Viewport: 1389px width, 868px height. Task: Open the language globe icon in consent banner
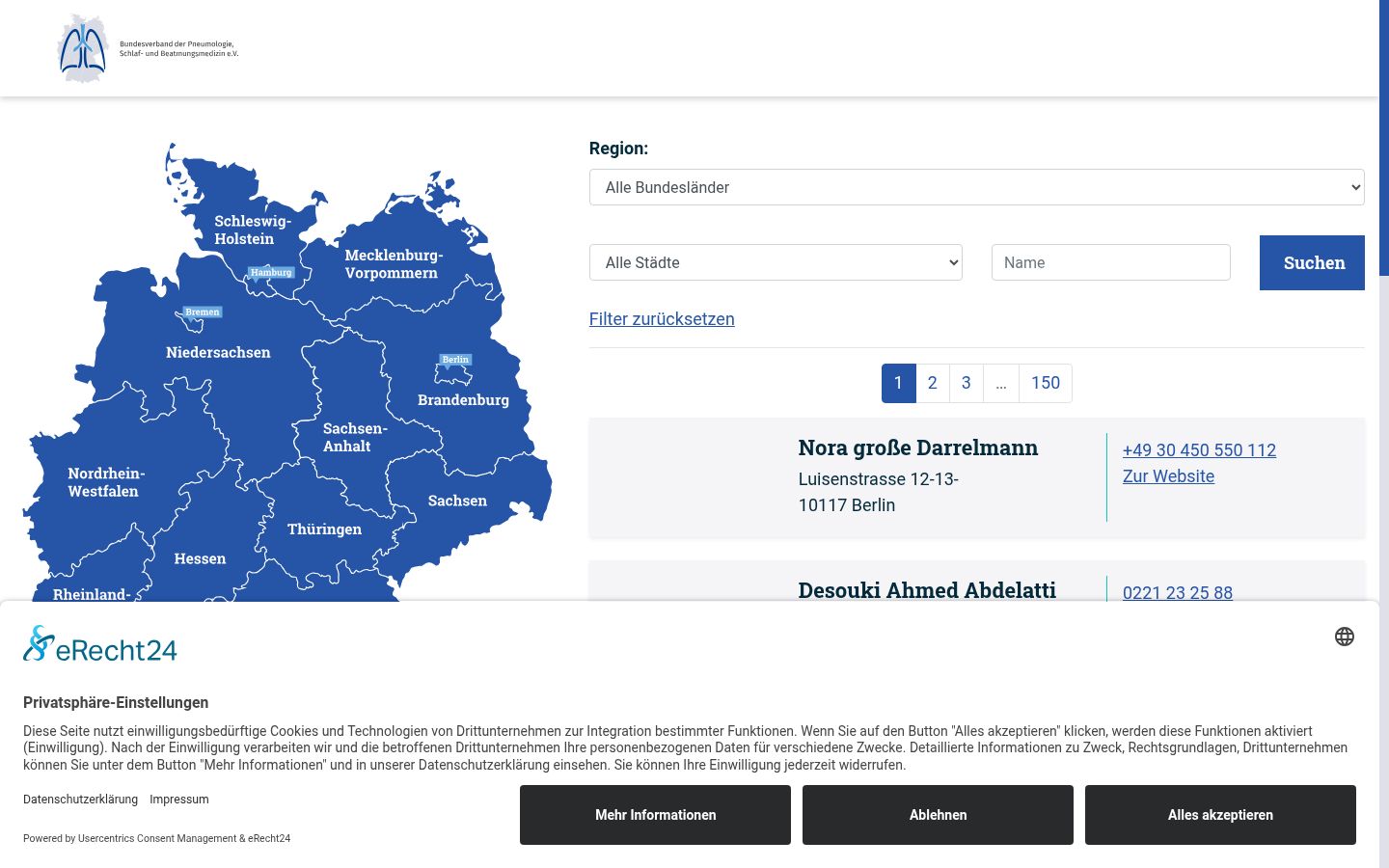pos(1345,637)
